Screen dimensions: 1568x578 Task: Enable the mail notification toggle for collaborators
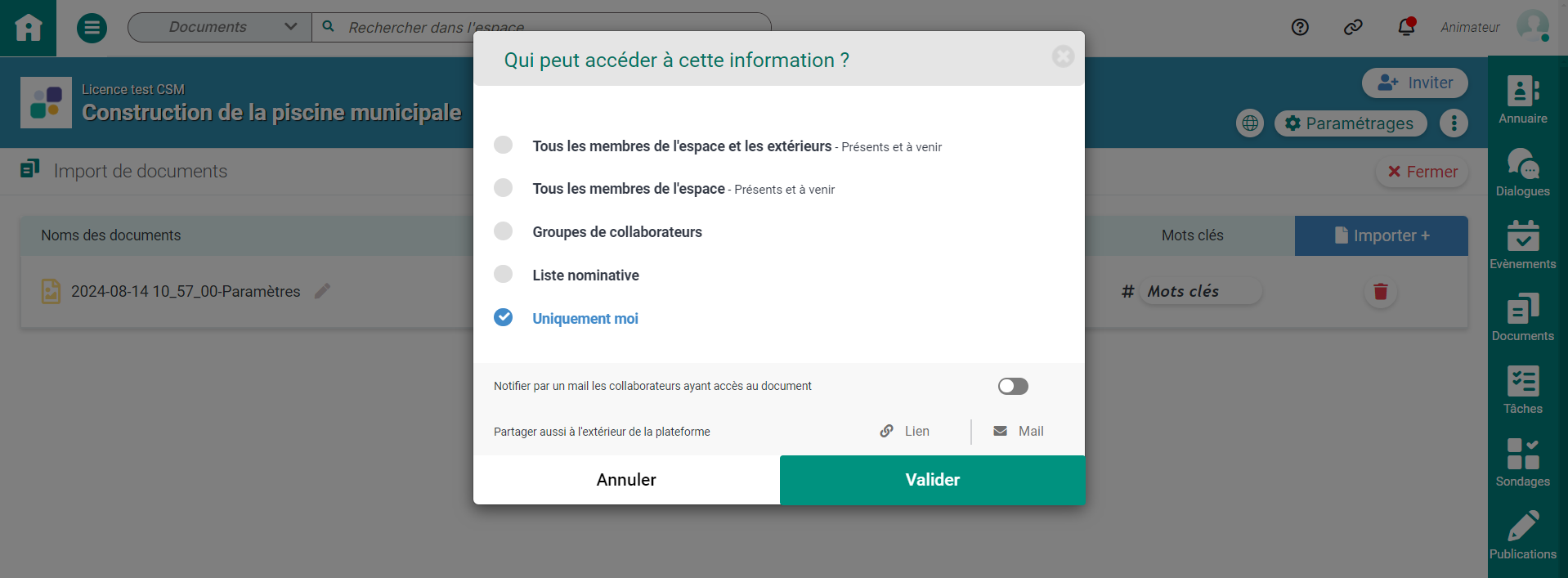(x=1013, y=386)
